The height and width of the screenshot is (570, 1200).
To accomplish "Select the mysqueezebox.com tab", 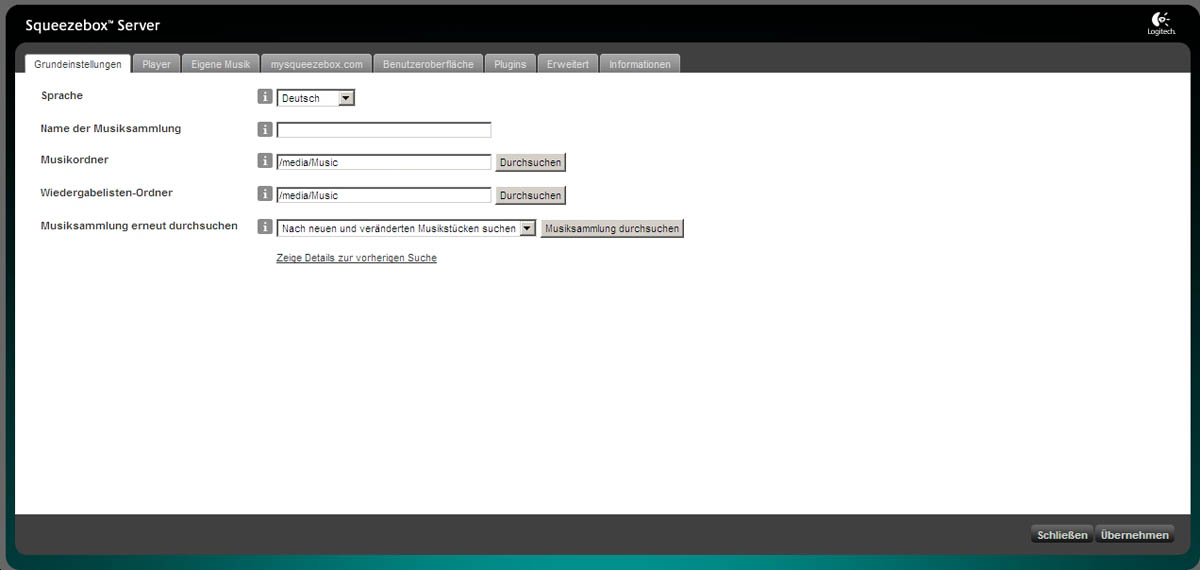I will coord(317,64).
